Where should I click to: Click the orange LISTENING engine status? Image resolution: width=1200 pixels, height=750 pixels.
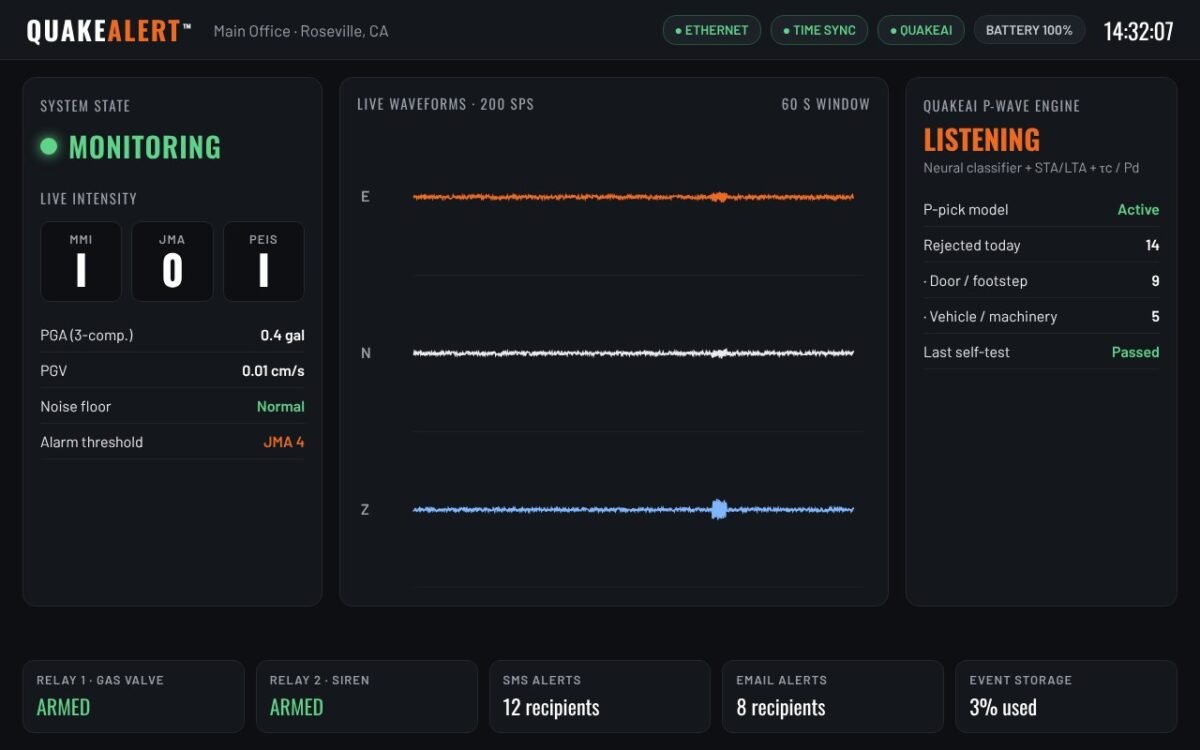tap(981, 139)
